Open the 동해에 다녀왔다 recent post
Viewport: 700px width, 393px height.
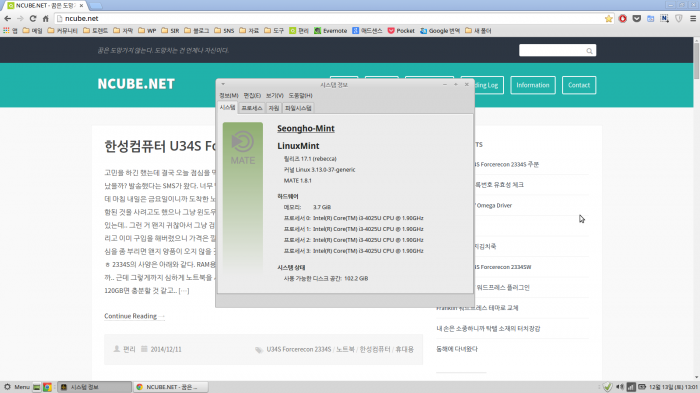coord(457,349)
